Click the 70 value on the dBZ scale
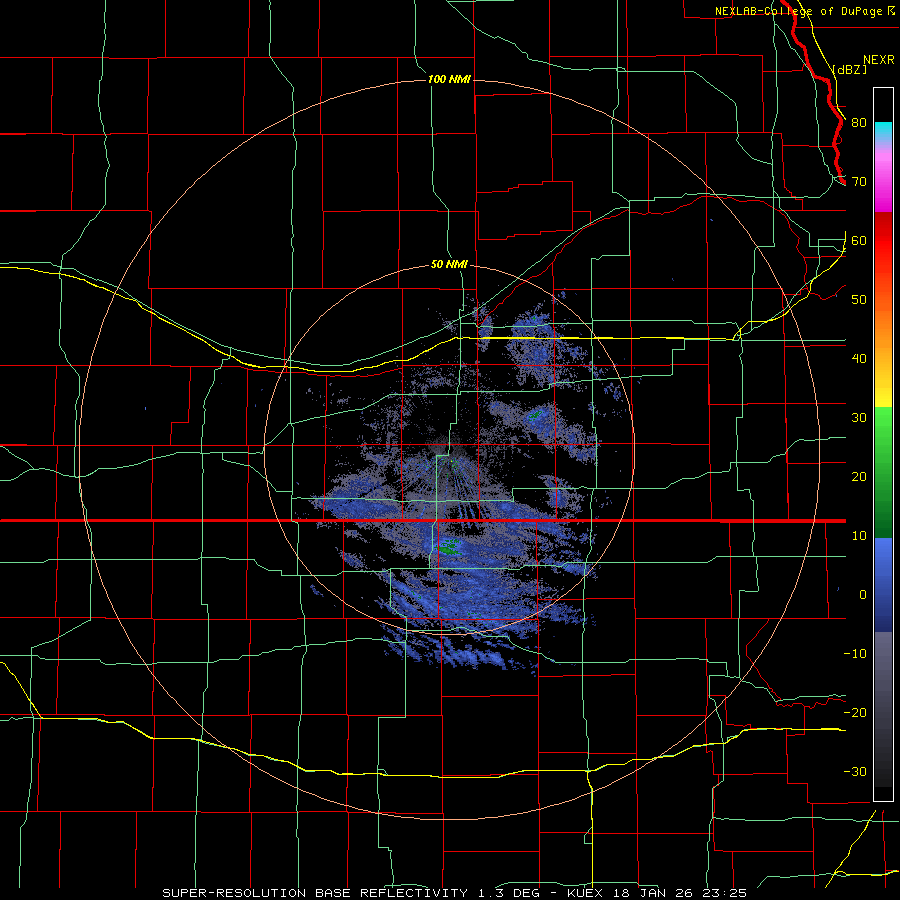This screenshot has width=900, height=900. [x=859, y=182]
